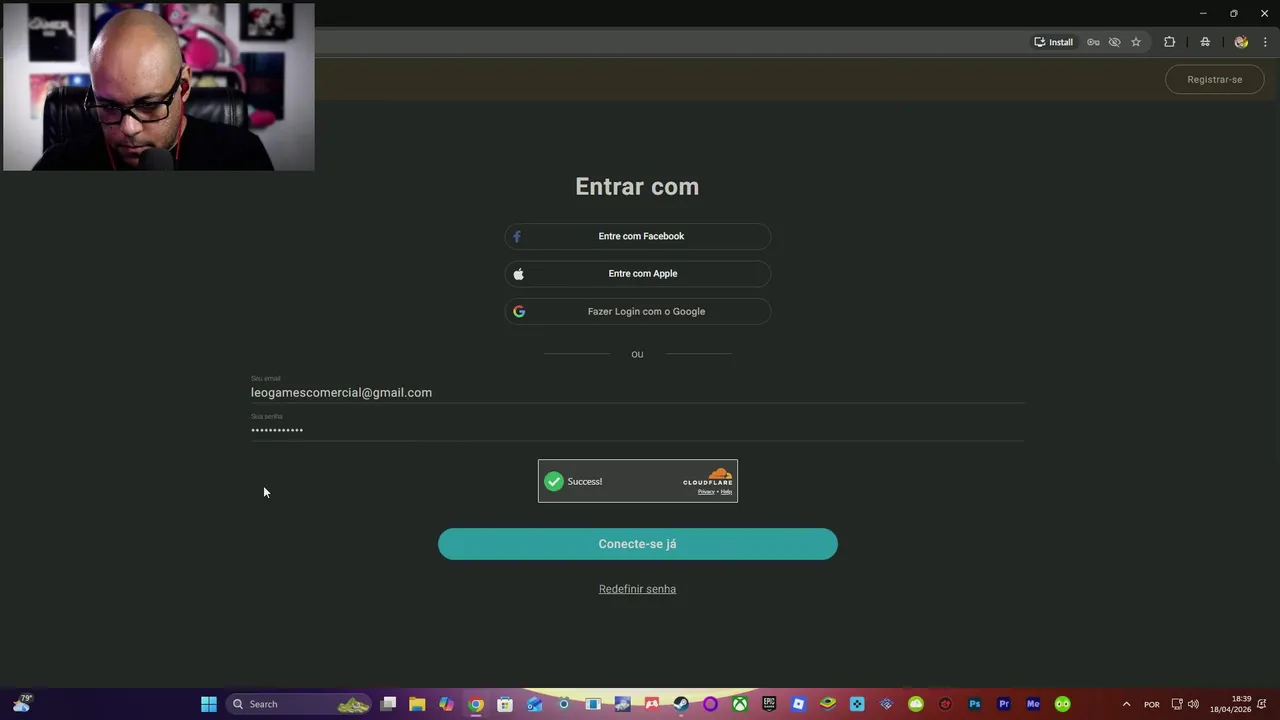Viewport: 1280px width, 720px height.
Task: Open the Cloudflare Privacy link
Action: click(706, 492)
